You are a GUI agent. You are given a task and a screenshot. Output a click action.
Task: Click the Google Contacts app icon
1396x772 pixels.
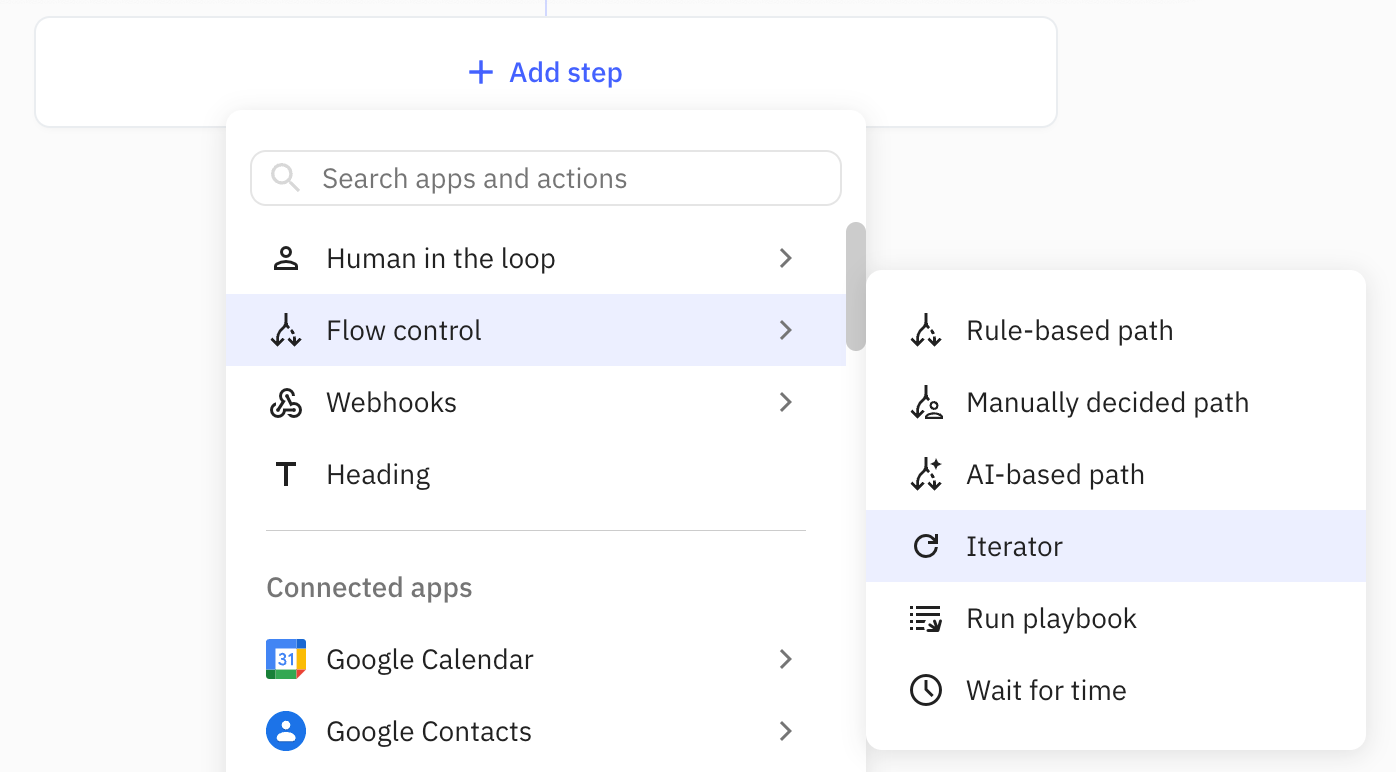[286, 731]
